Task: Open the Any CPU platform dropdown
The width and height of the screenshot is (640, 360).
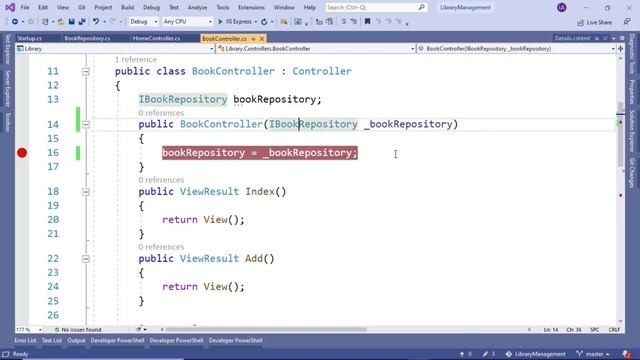Action: (x=187, y=22)
